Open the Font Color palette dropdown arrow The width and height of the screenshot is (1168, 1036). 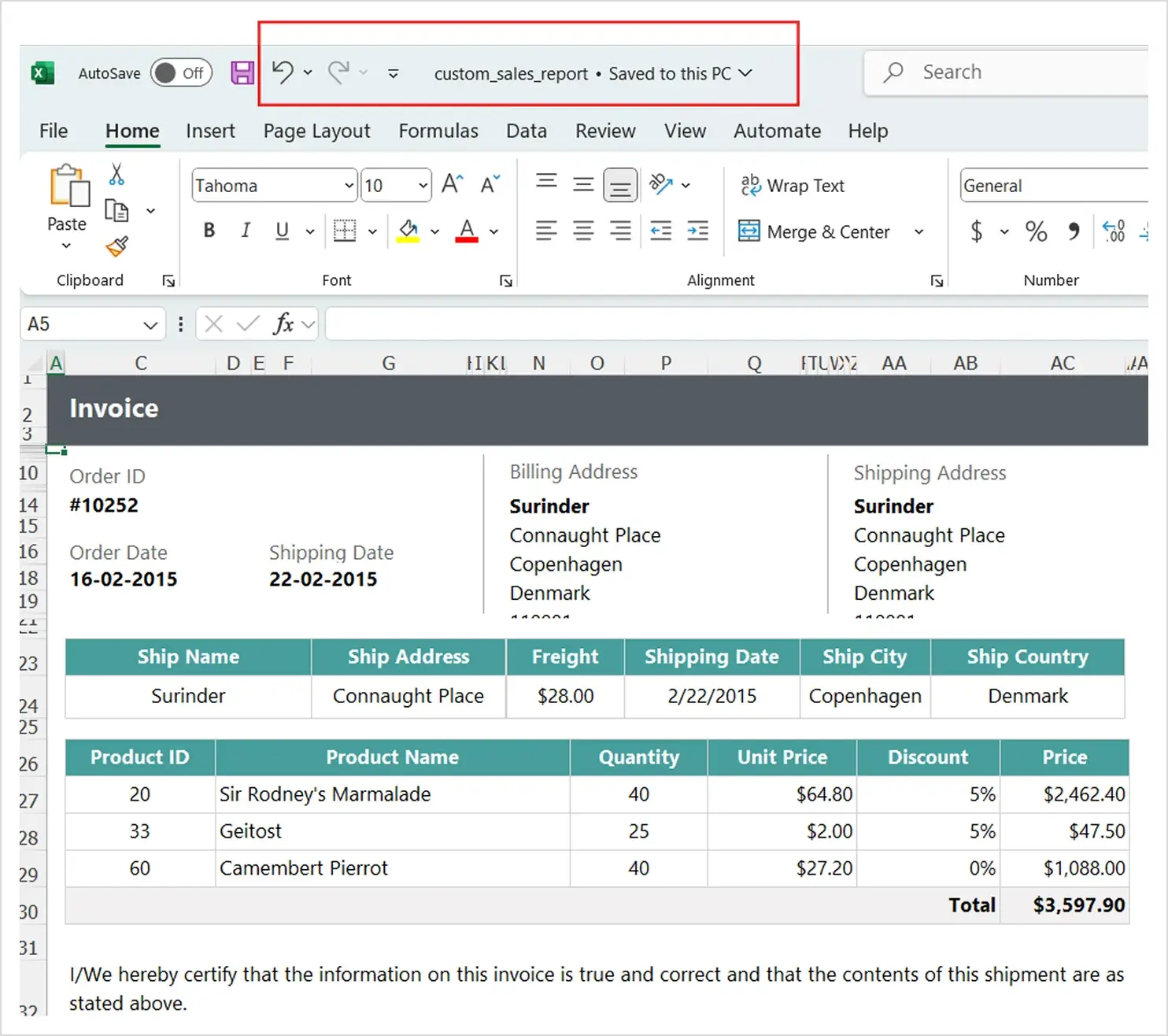coord(494,231)
